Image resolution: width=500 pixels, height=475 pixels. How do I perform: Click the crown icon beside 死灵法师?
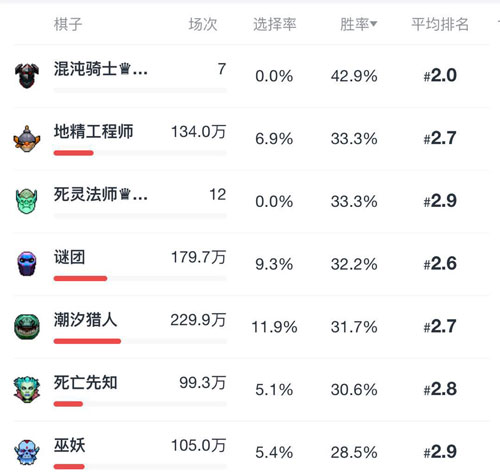coord(124,194)
